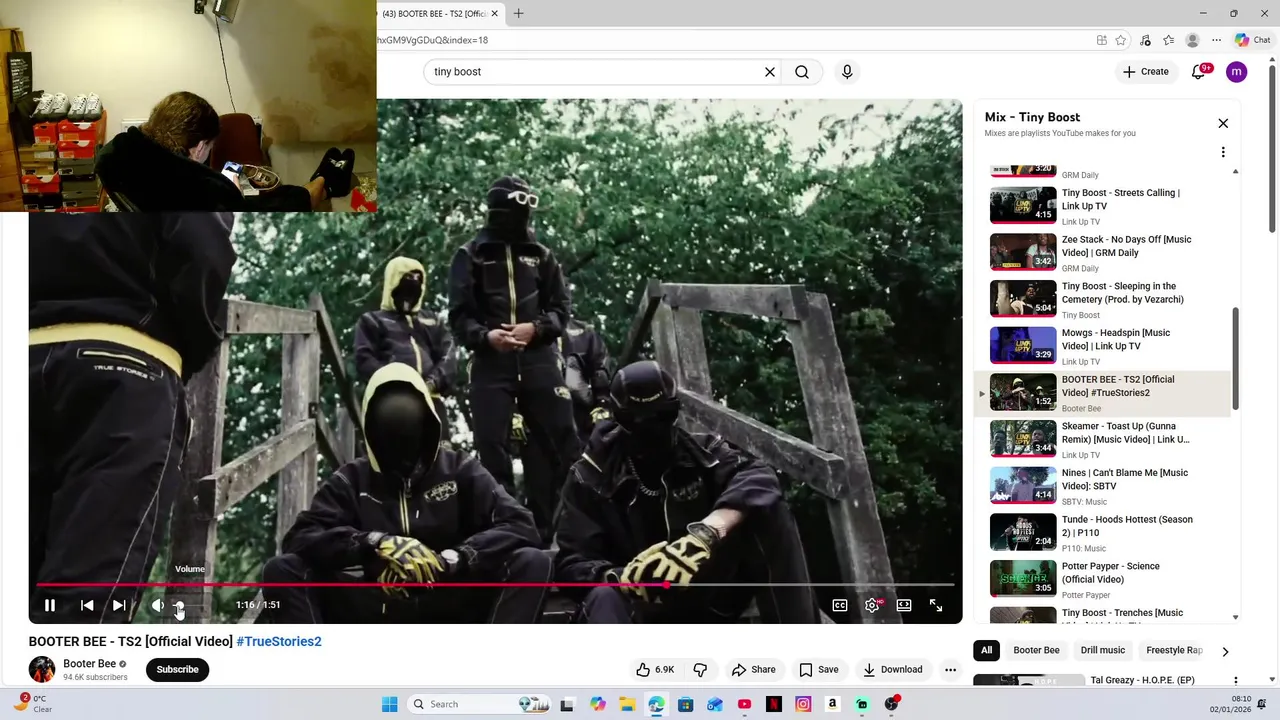Open the Edge media control icon

1145,40
